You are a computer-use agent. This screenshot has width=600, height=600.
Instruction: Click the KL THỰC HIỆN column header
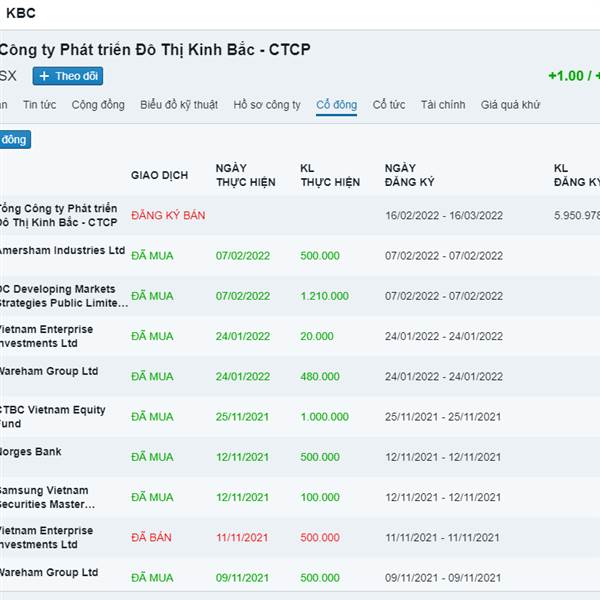[x=330, y=175]
